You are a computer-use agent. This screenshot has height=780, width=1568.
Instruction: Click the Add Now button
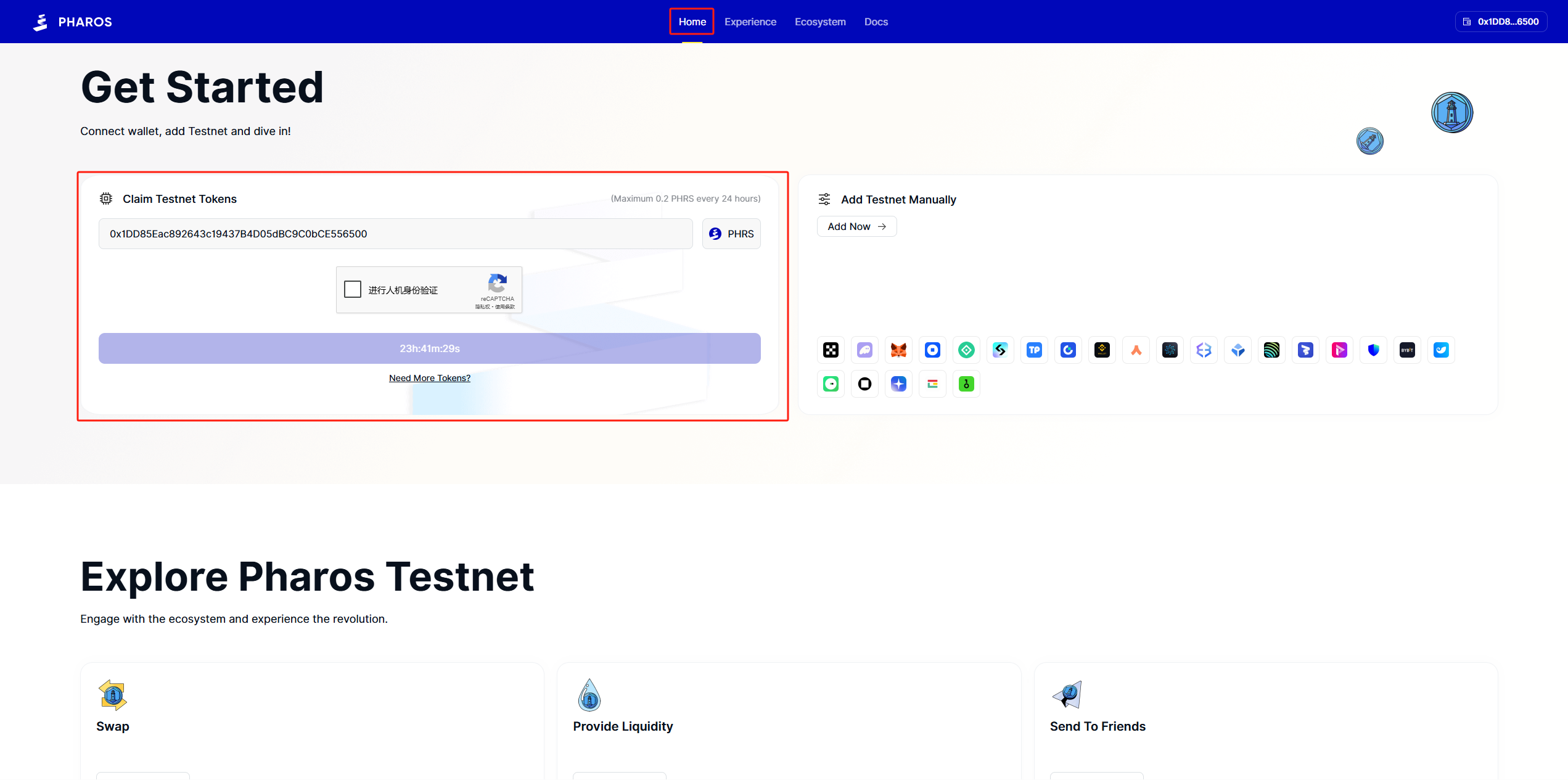(856, 226)
